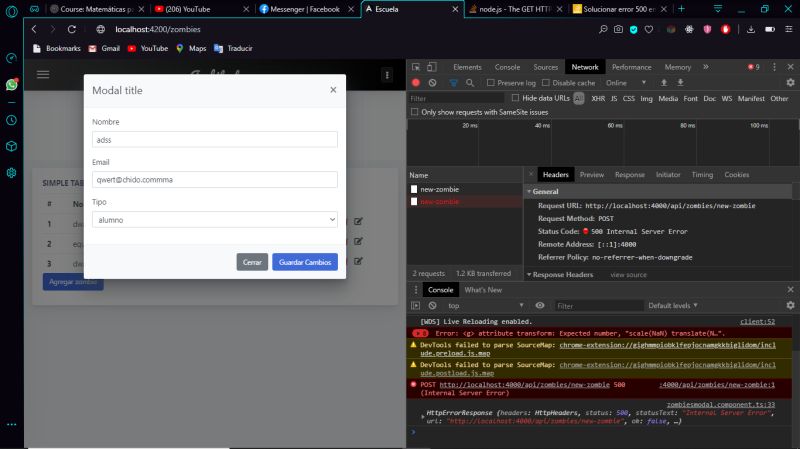The width and height of the screenshot is (800, 449).
Task: Clear the network log
Action: (433, 82)
